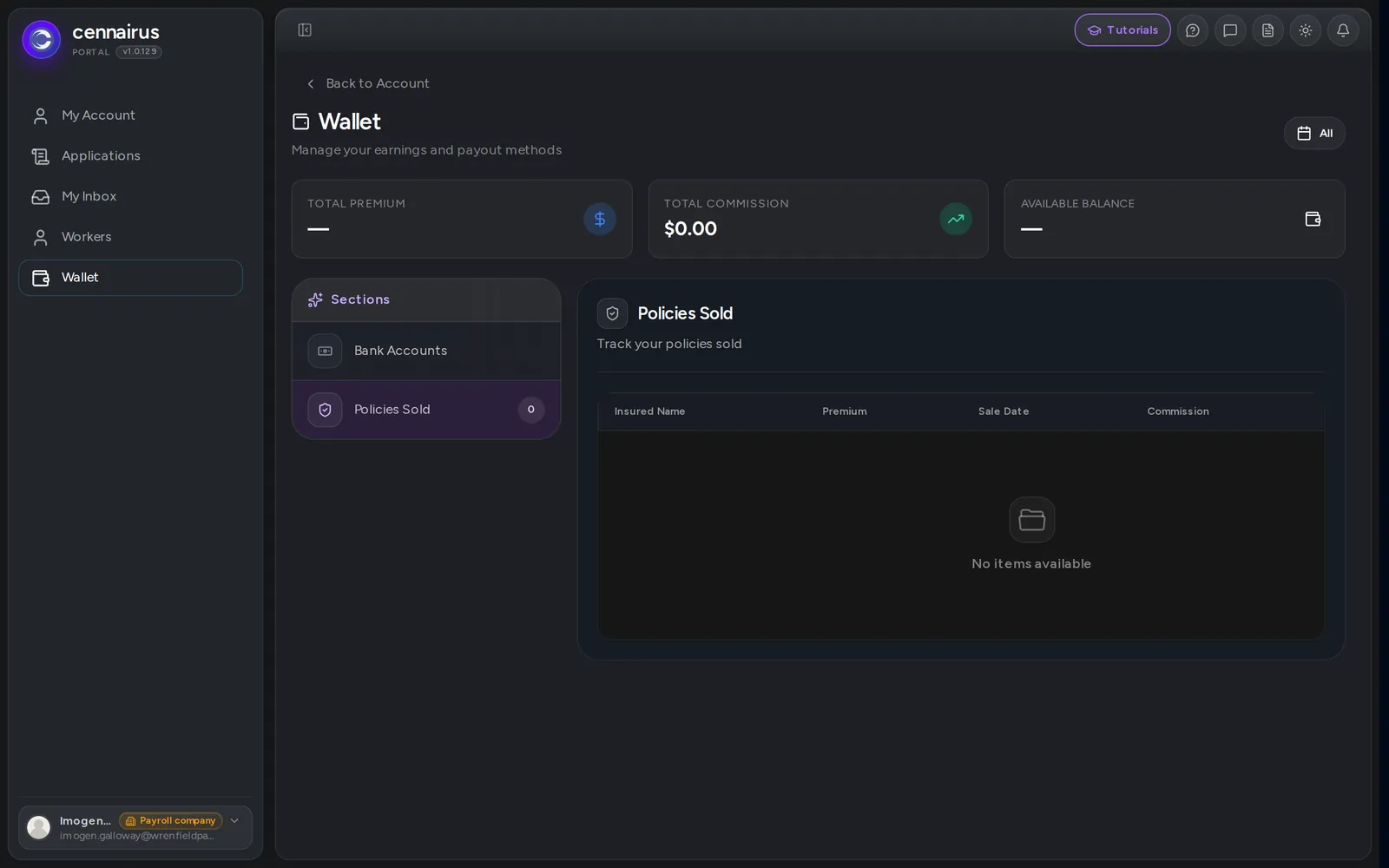Open the notifications bell

point(1343,30)
